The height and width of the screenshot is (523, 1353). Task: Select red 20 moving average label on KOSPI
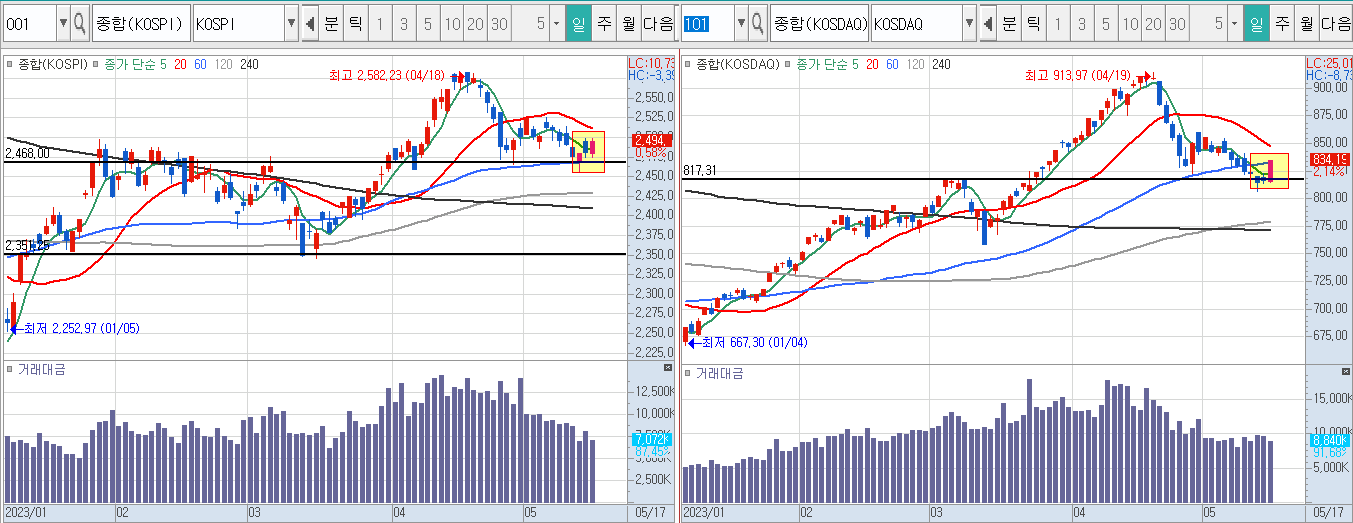tap(181, 64)
